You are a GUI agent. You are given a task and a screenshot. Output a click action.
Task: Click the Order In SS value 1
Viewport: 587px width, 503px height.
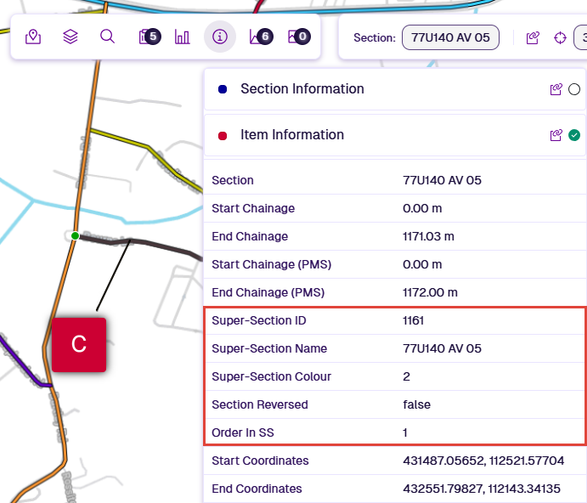coord(405,433)
